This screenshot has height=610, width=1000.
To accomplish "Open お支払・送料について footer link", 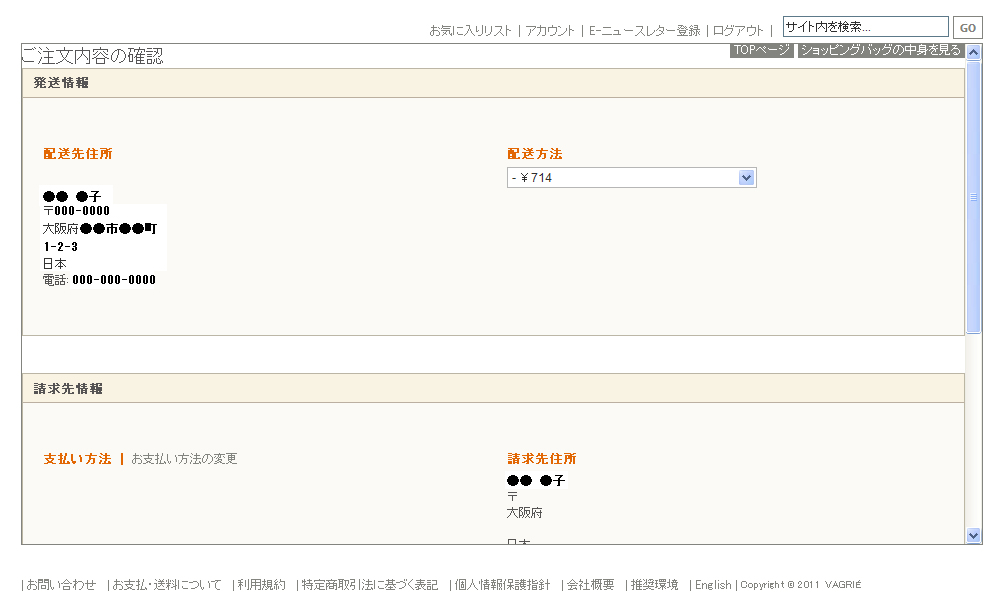I will click(166, 584).
